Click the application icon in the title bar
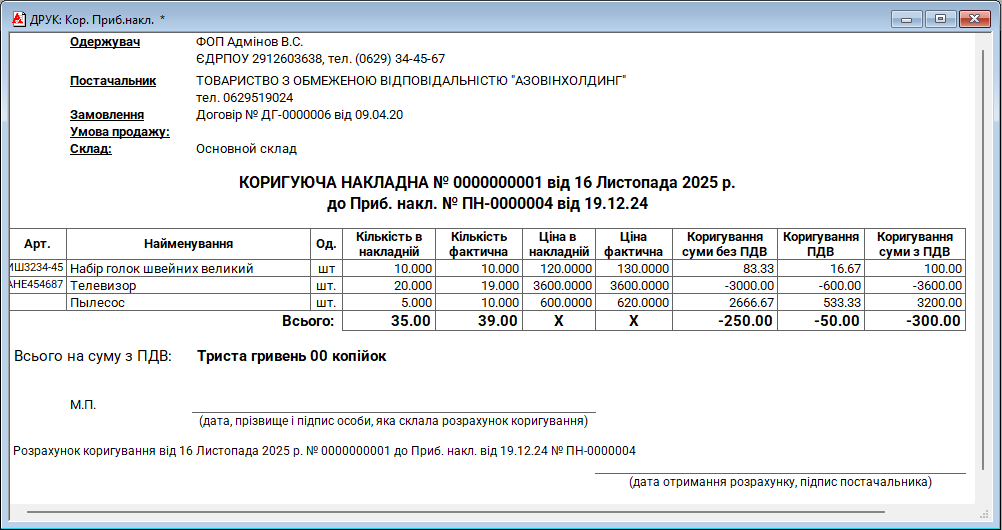Viewport: 1002px width, 530px height. coord(17,18)
